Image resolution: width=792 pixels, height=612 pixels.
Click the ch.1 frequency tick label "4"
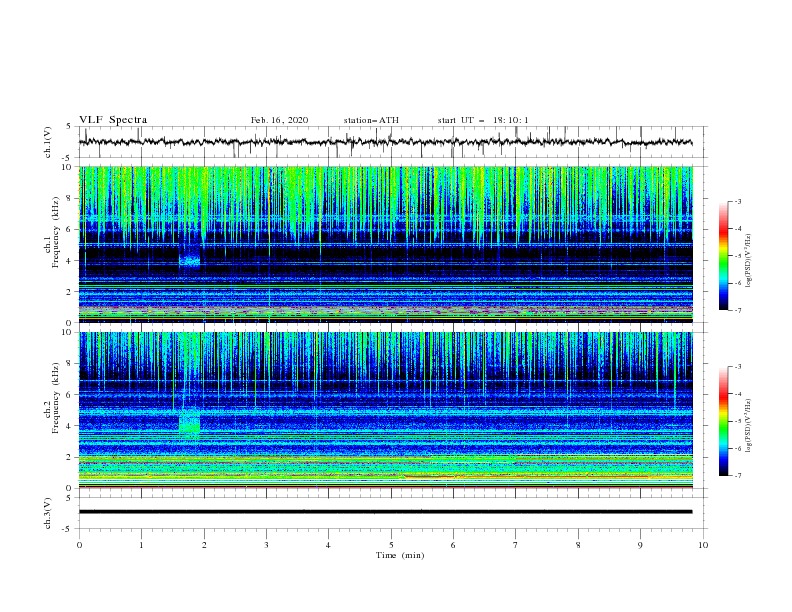70,261
